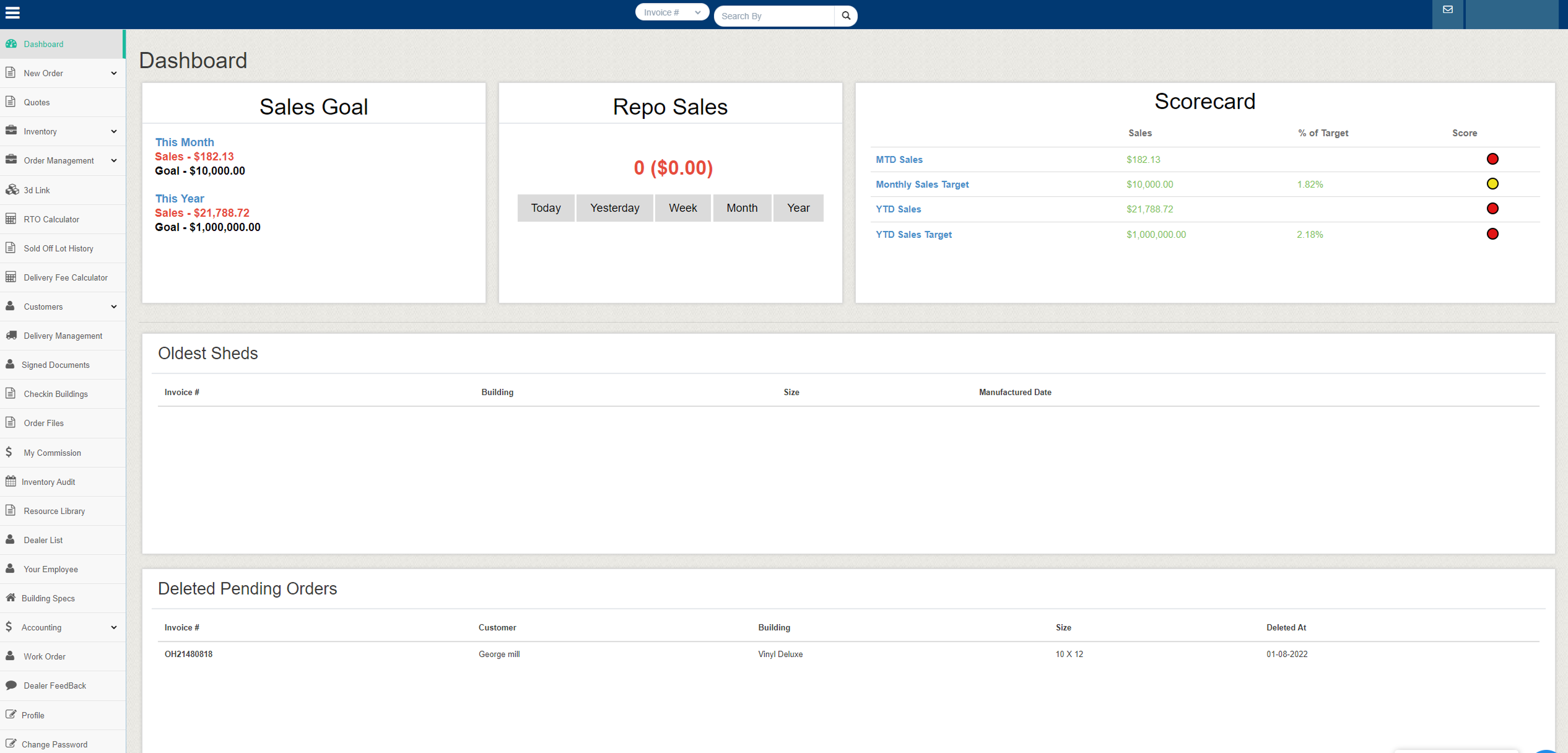
Task: Click the My Commission dollar icon
Action: (9, 452)
